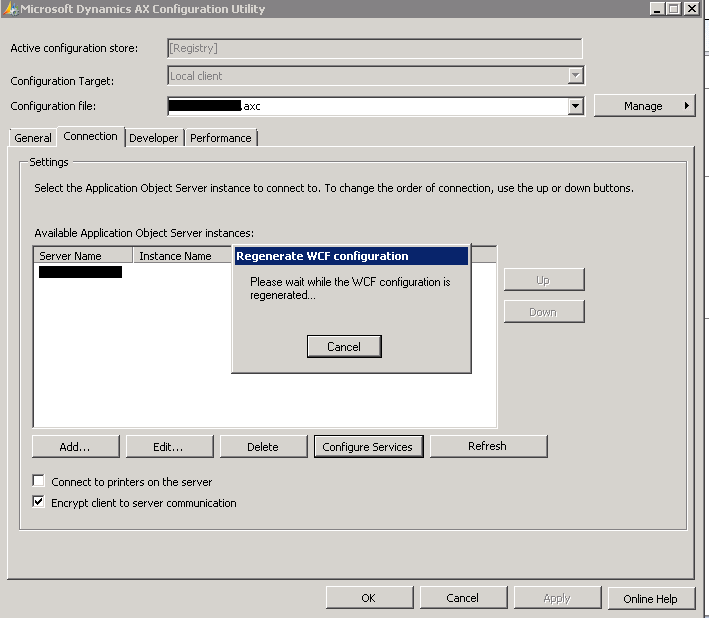
Task: Click the Server Name column header
Action: pos(83,256)
